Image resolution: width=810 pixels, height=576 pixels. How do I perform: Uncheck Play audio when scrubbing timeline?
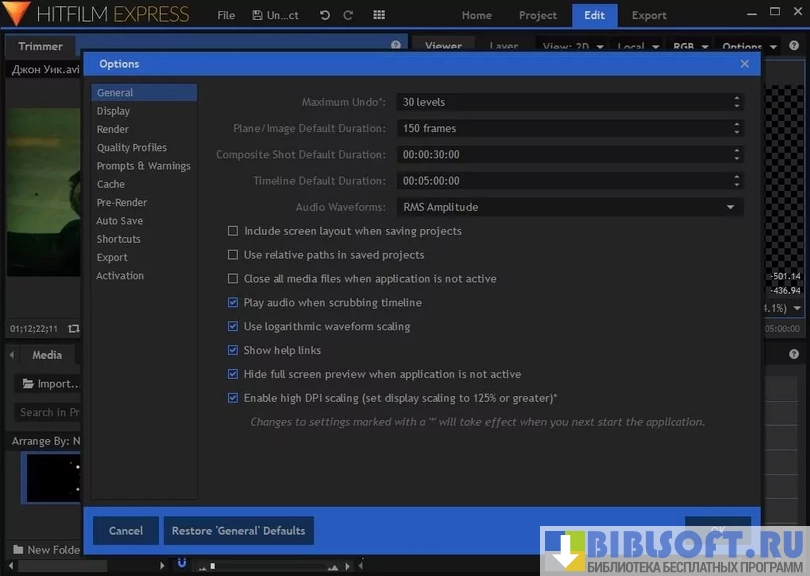coord(233,303)
